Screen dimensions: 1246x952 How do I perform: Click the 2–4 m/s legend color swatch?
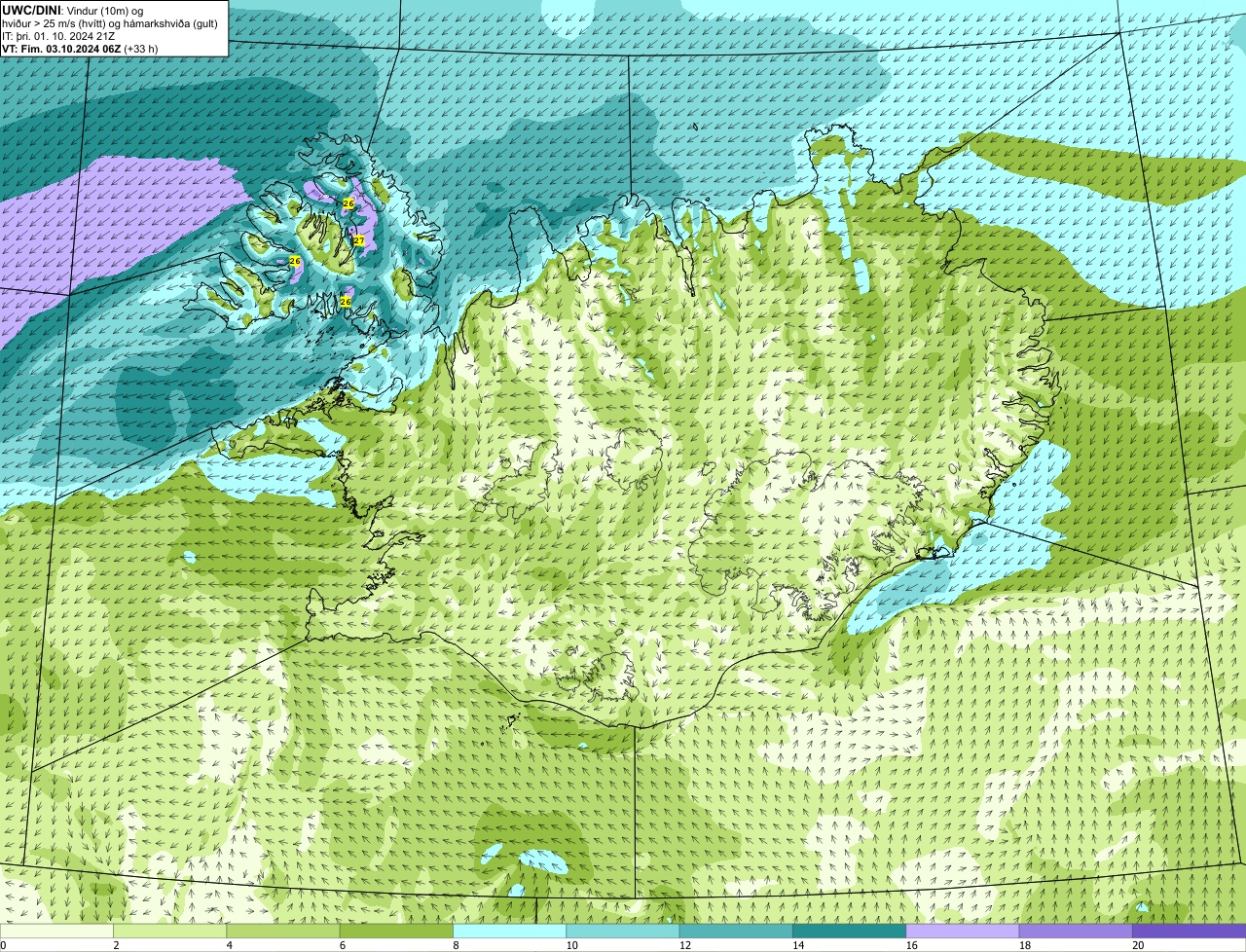click(x=169, y=932)
